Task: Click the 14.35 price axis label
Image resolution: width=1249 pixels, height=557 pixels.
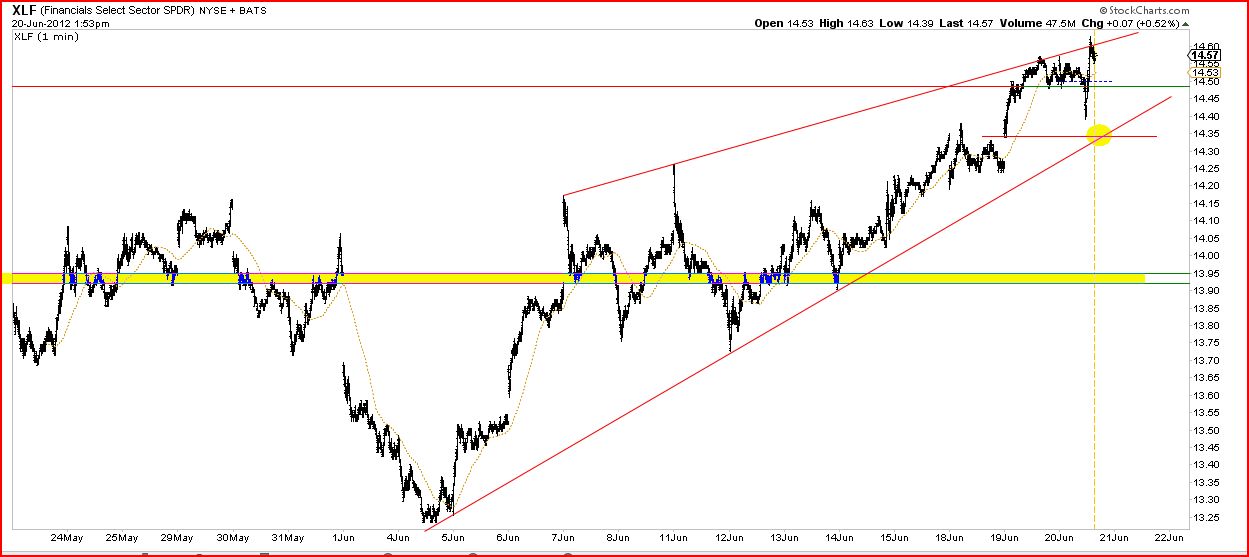Action: [x=1205, y=133]
